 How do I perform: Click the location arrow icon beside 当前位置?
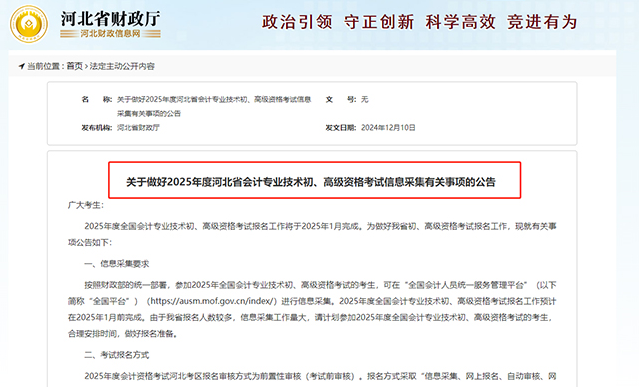point(22,66)
